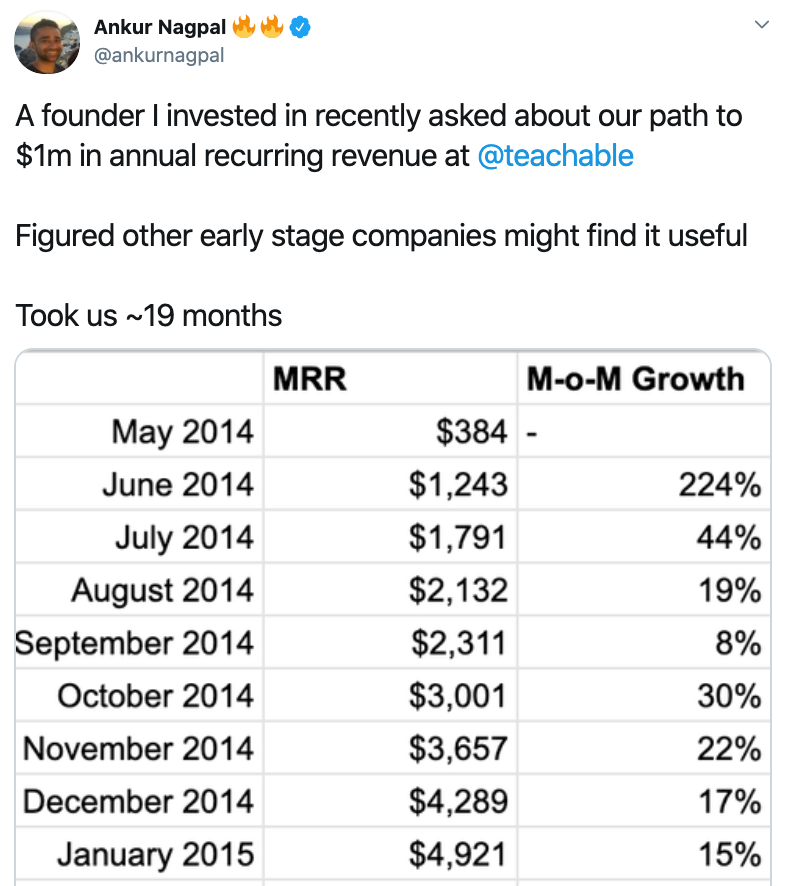Viewport: 788px width, 886px height.
Task: Click the 'Took us ~19 months' text
Action: (x=149, y=315)
